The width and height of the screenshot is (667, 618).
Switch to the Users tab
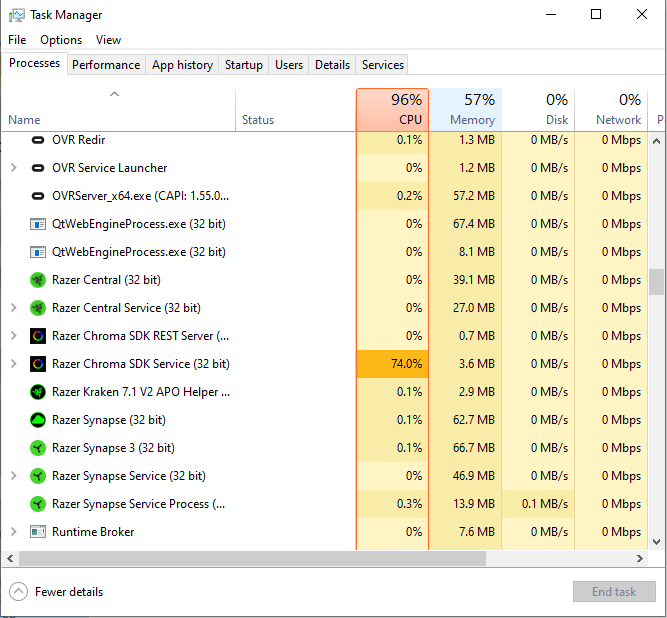click(289, 65)
